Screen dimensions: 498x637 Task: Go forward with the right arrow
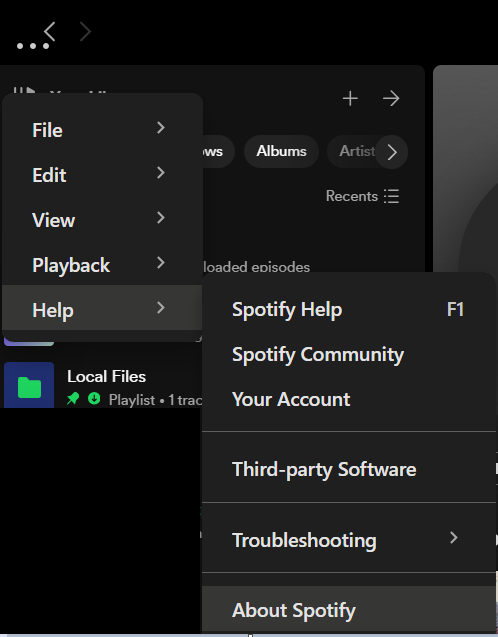pyautogui.click(x=85, y=31)
